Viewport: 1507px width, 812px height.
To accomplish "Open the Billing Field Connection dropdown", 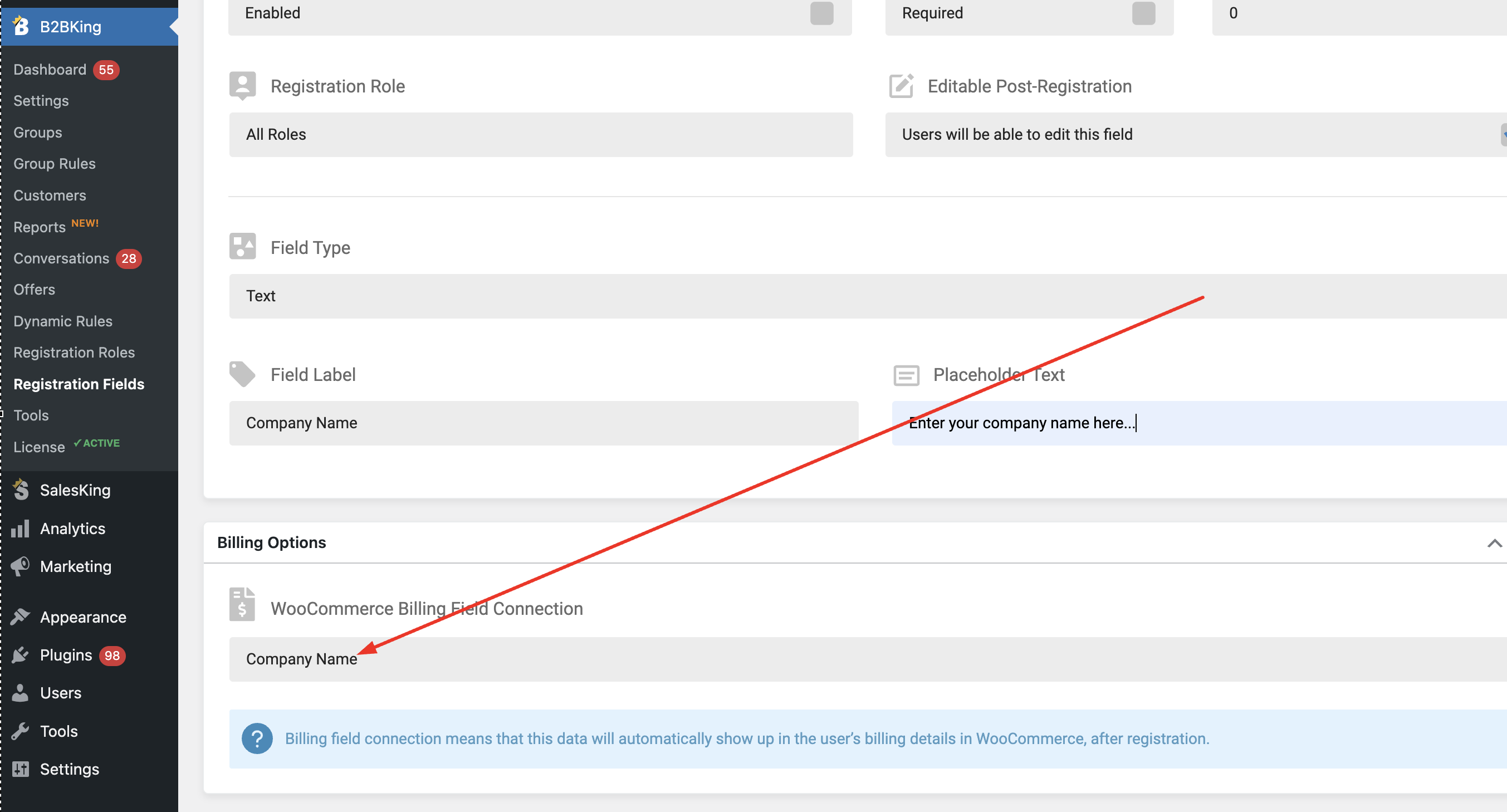I will pos(868,659).
